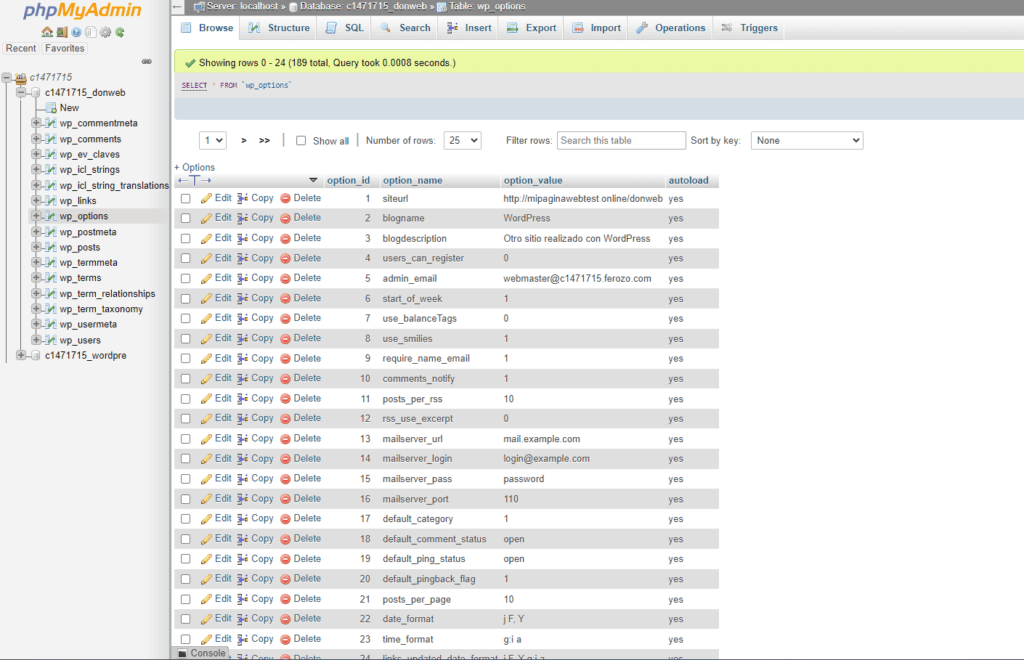The width and height of the screenshot is (1024, 660).
Task: Jump to the last page with >>
Action: (264, 140)
